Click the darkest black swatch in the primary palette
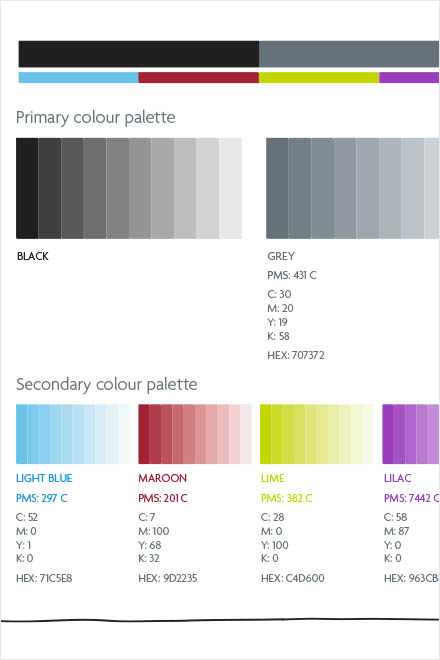The width and height of the screenshot is (440, 660). pyautogui.click(x=27, y=188)
